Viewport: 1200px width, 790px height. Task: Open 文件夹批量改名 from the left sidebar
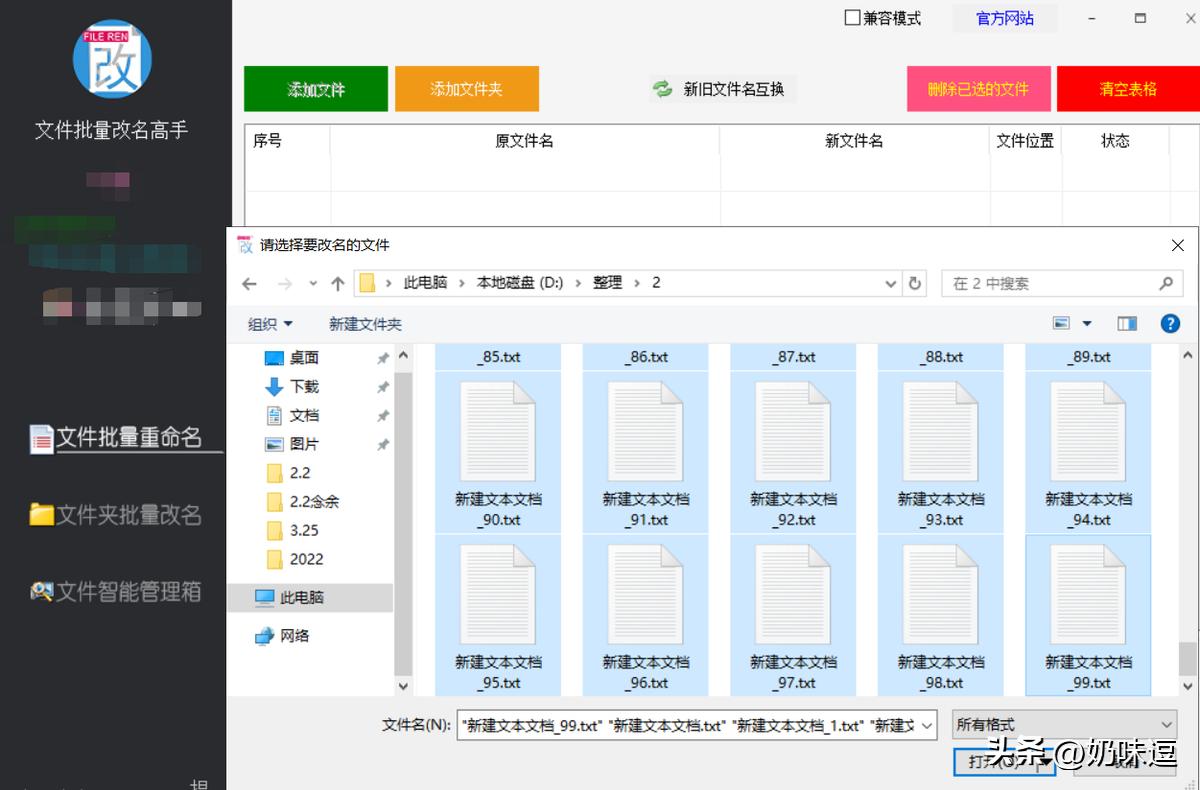click(112, 515)
